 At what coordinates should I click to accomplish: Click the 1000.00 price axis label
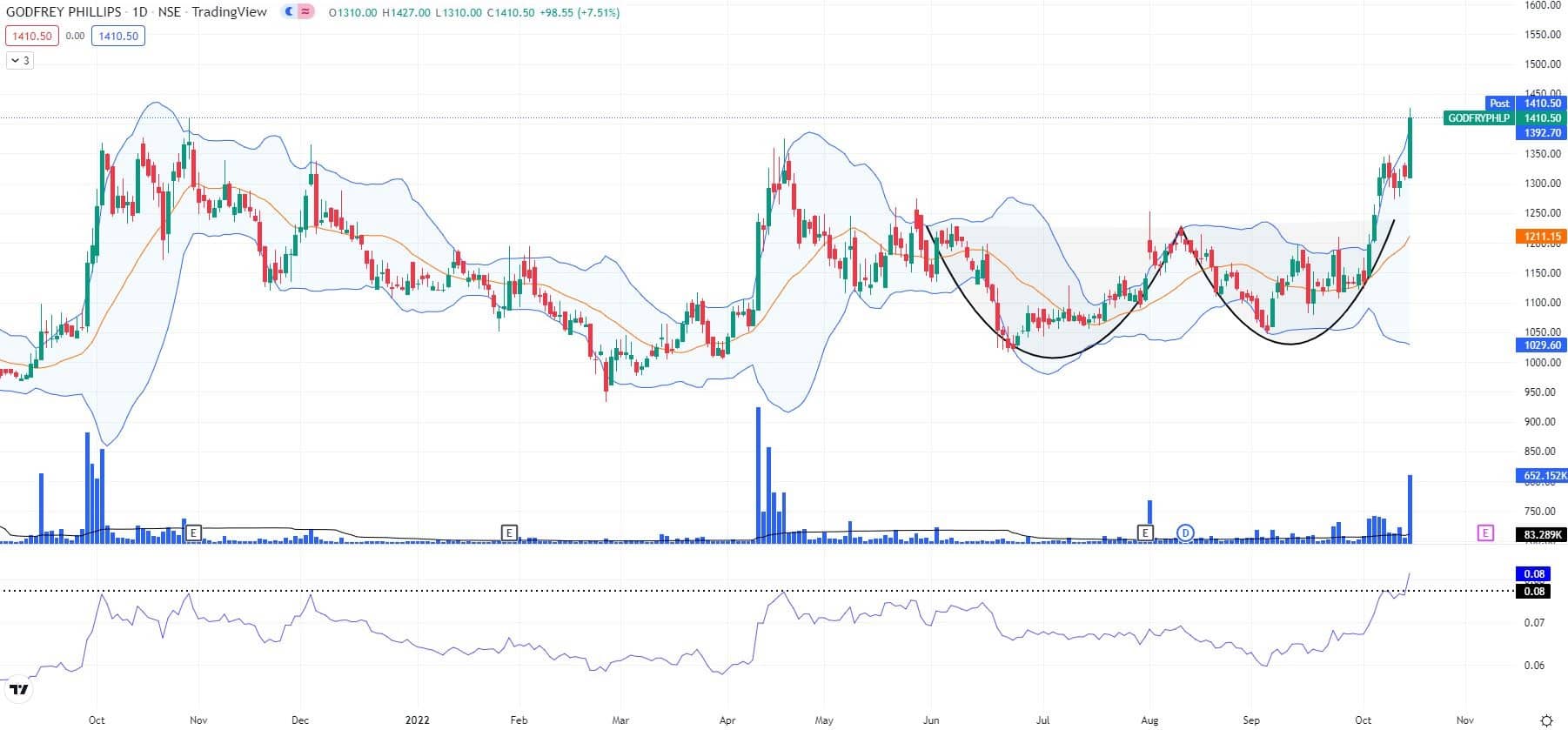click(x=1542, y=362)
